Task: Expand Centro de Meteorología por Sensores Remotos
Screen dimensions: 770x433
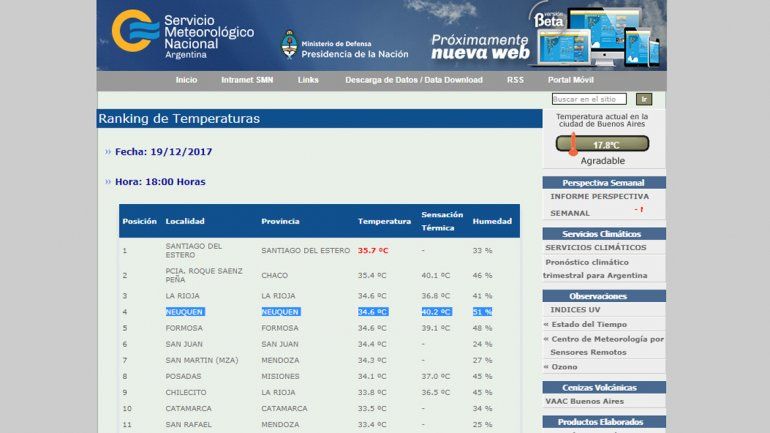Action: (606, 345)
